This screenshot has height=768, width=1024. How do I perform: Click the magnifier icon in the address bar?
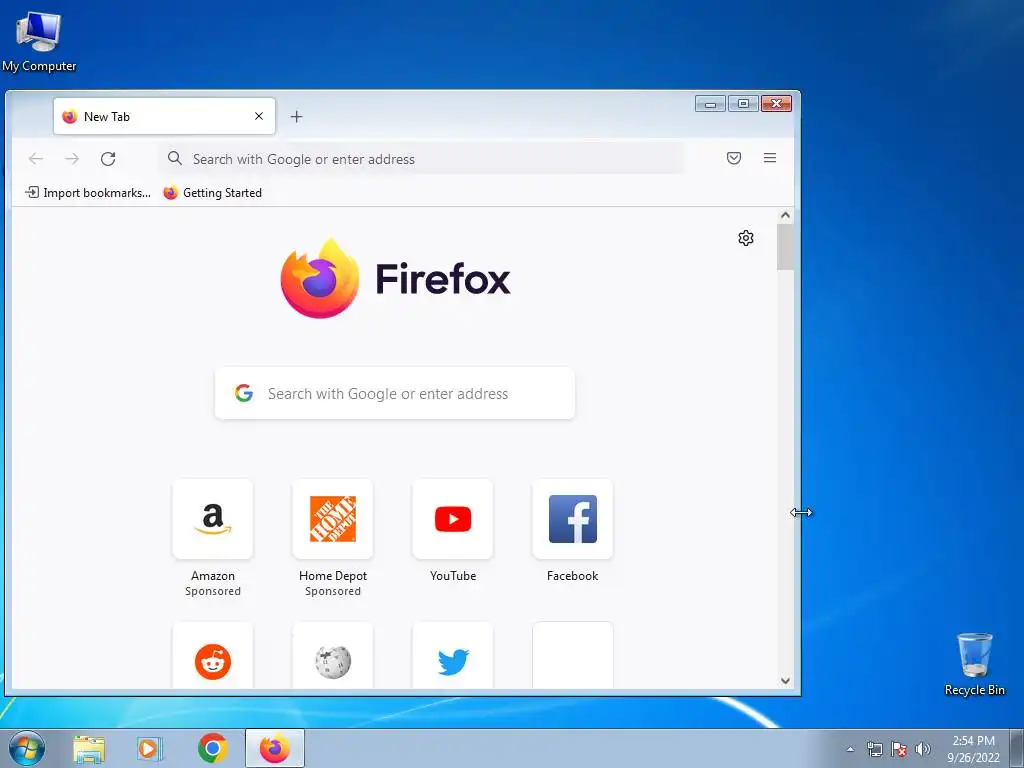[174, 158]
